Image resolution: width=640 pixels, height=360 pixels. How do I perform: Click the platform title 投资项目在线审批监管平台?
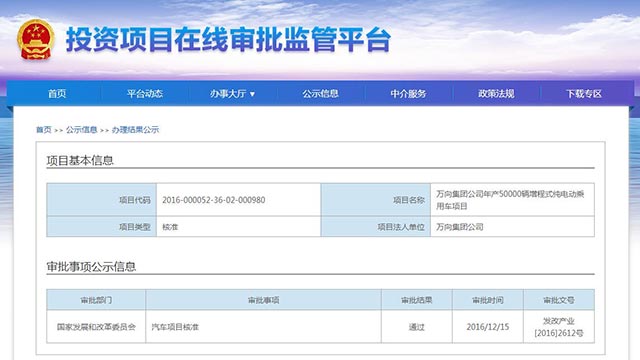tap(228, 40)
